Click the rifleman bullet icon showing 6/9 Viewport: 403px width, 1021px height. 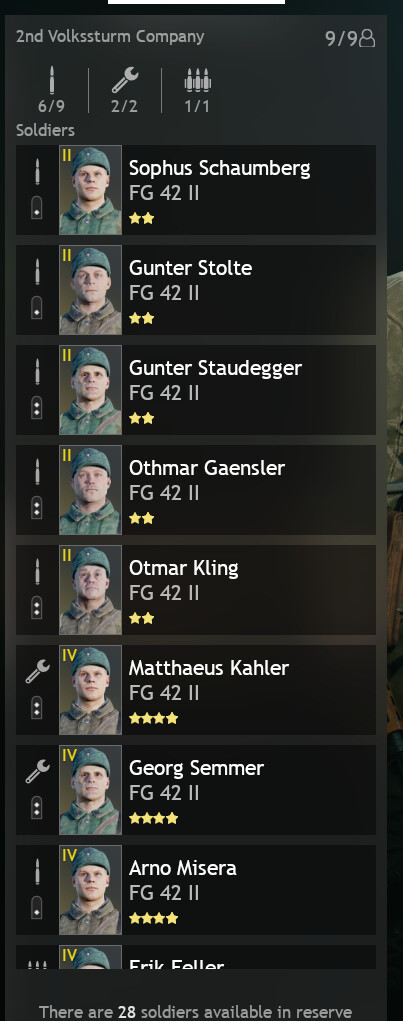[x=51, y=80]
